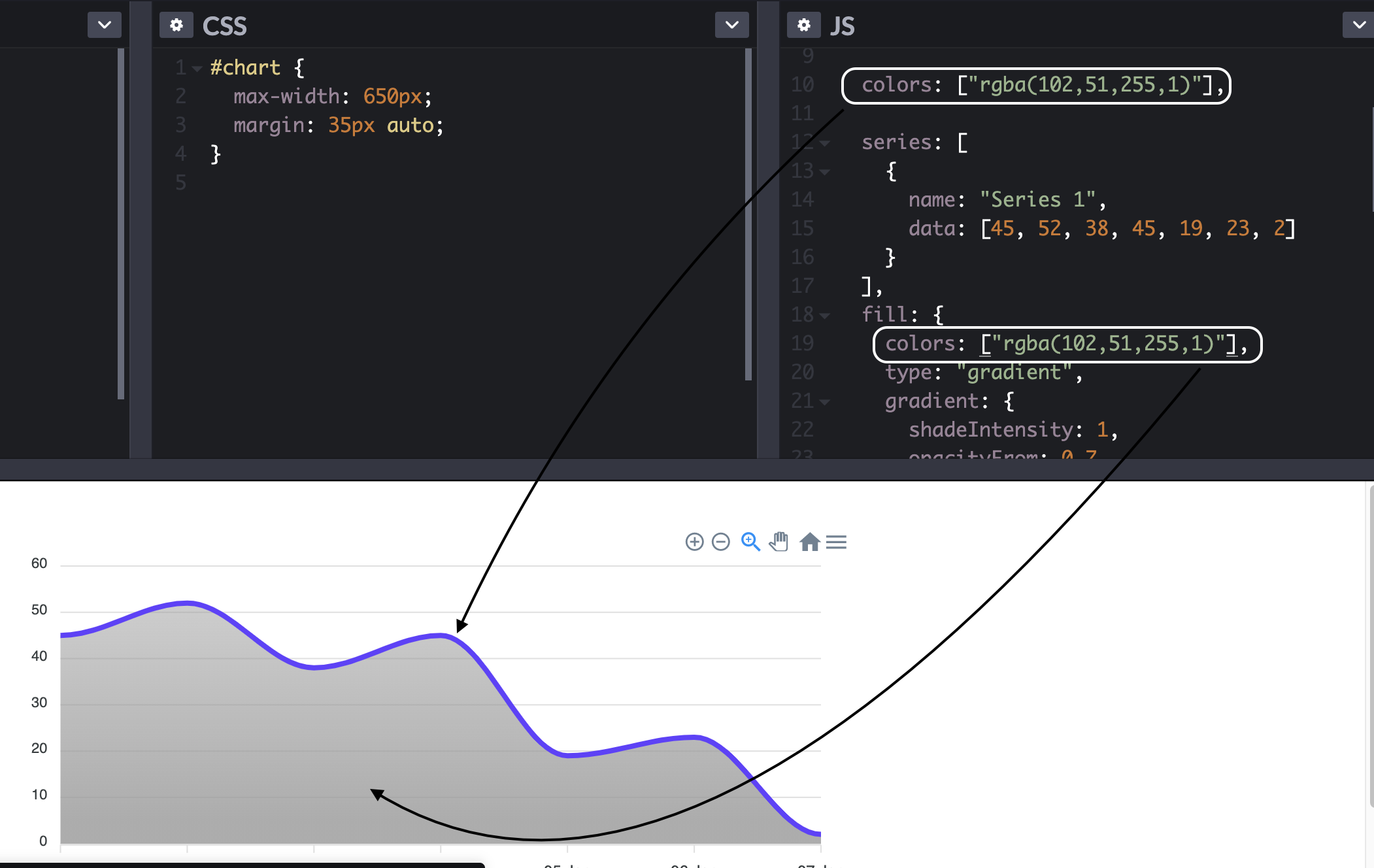Collapse the series array fold arrow

825,143
